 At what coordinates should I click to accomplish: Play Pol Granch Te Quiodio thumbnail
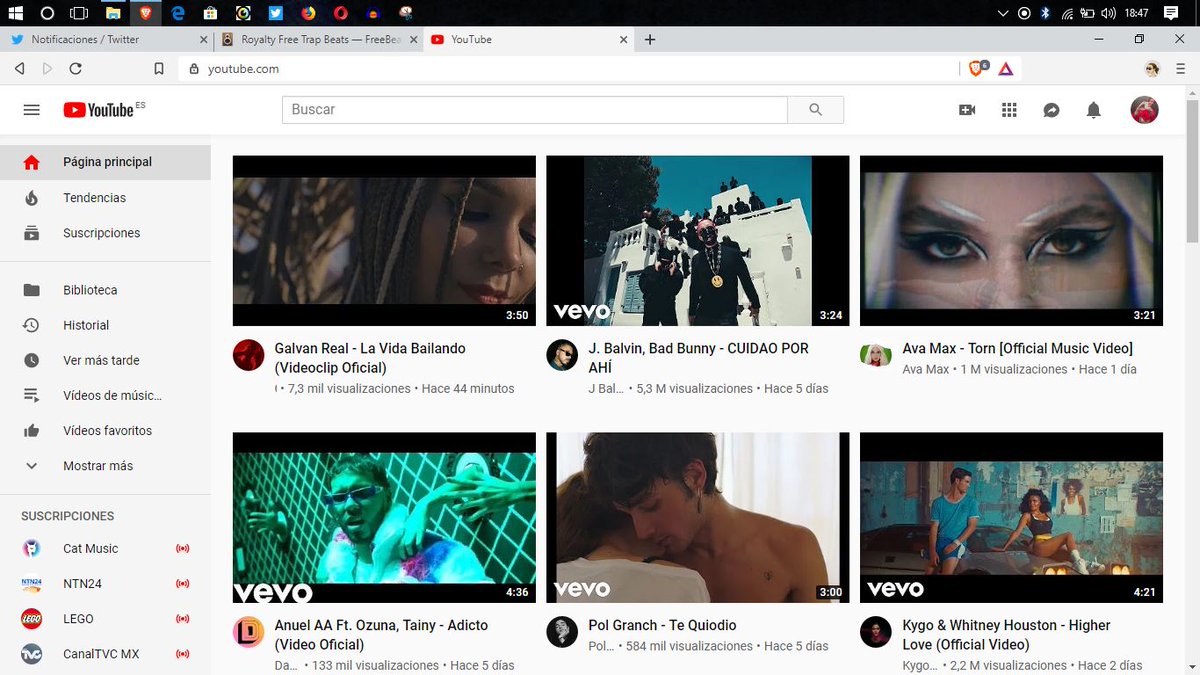click(698, 517)
